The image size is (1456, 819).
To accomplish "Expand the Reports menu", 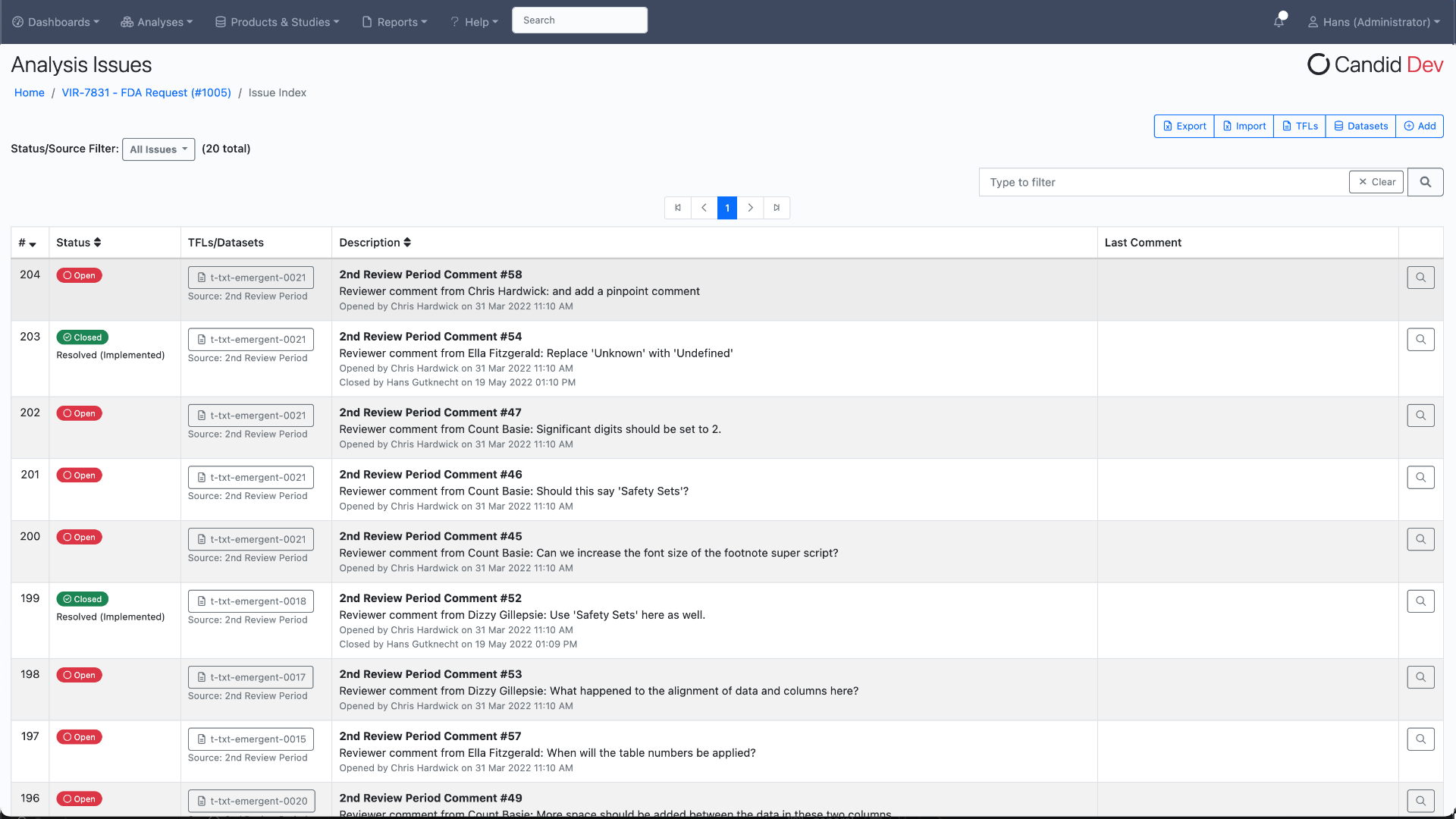I will pos(395,22).
